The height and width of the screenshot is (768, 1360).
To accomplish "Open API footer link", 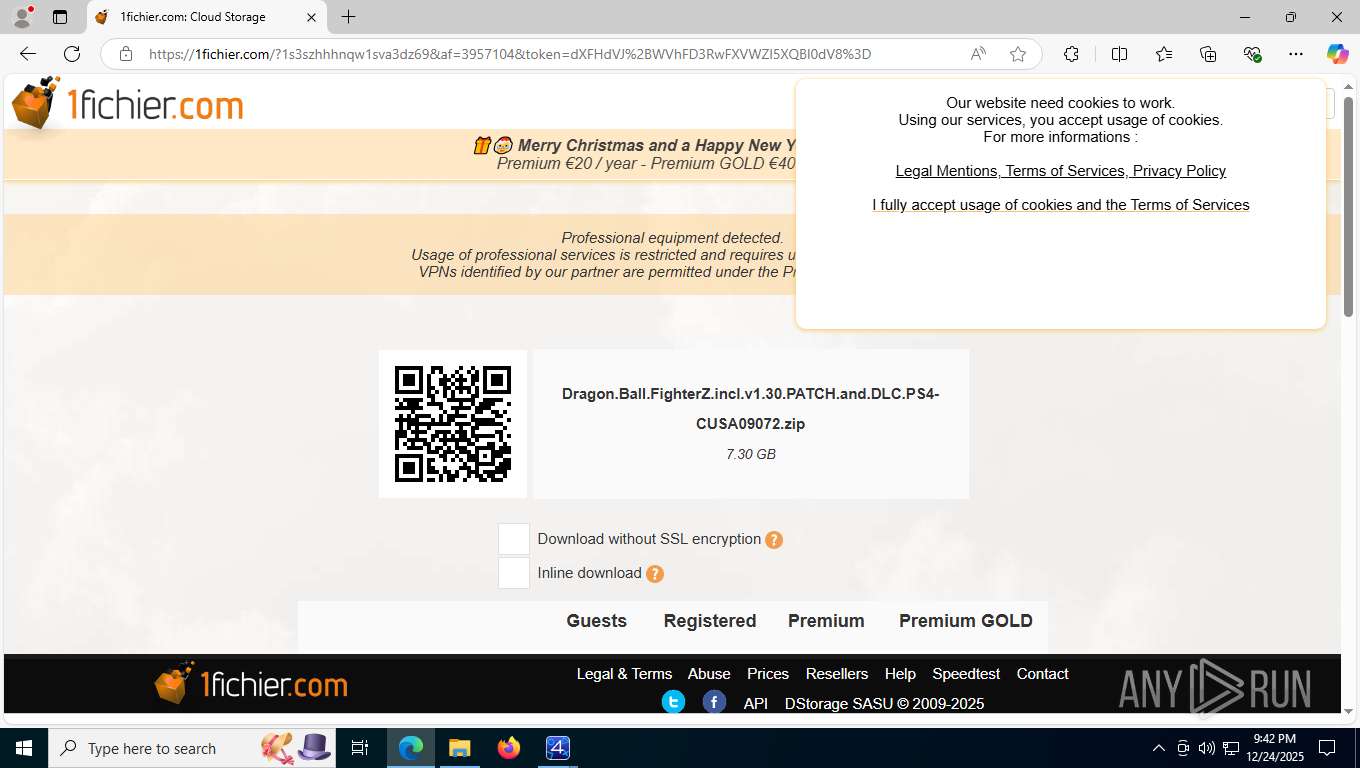I will coord(756,704).
